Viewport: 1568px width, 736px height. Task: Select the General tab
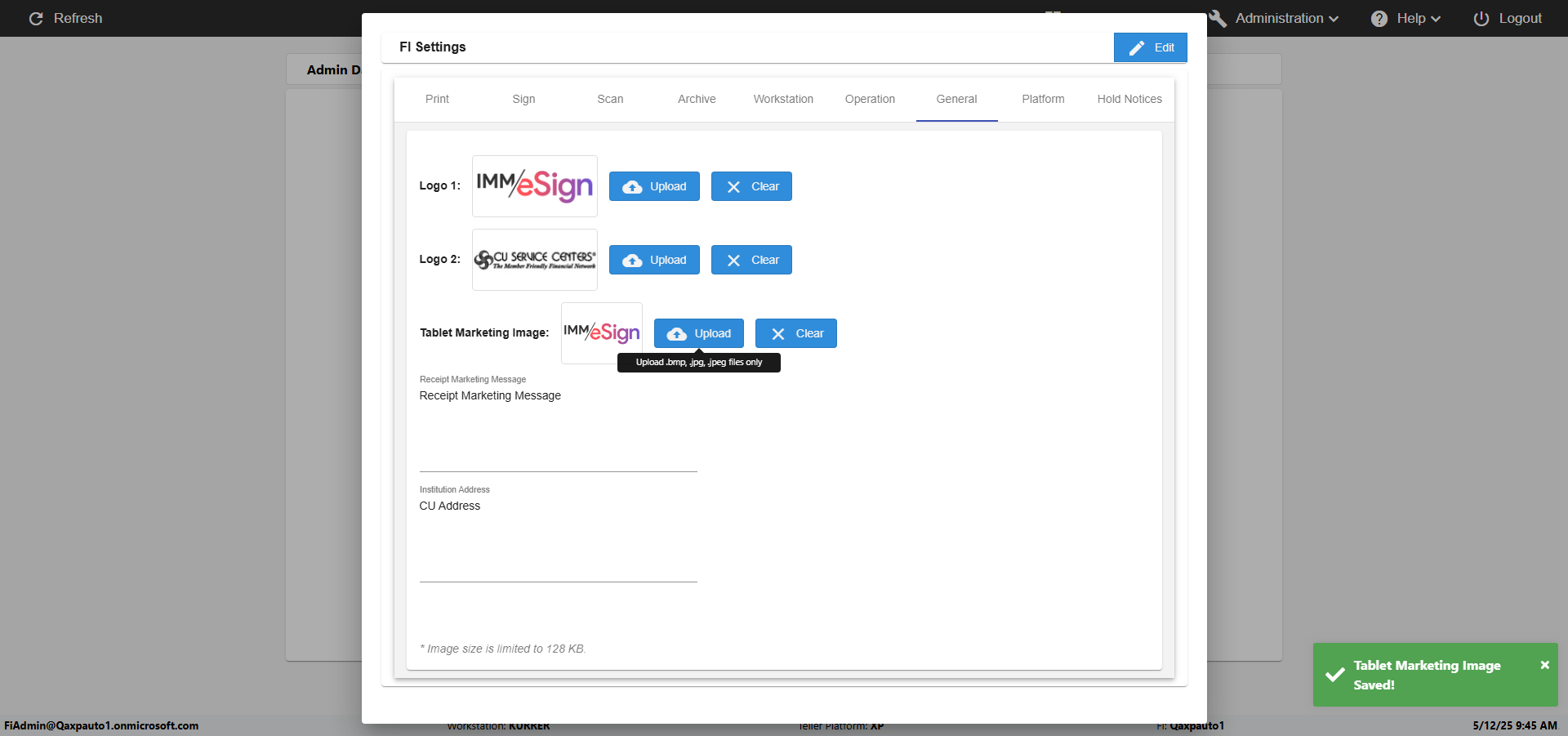[956, 99]
